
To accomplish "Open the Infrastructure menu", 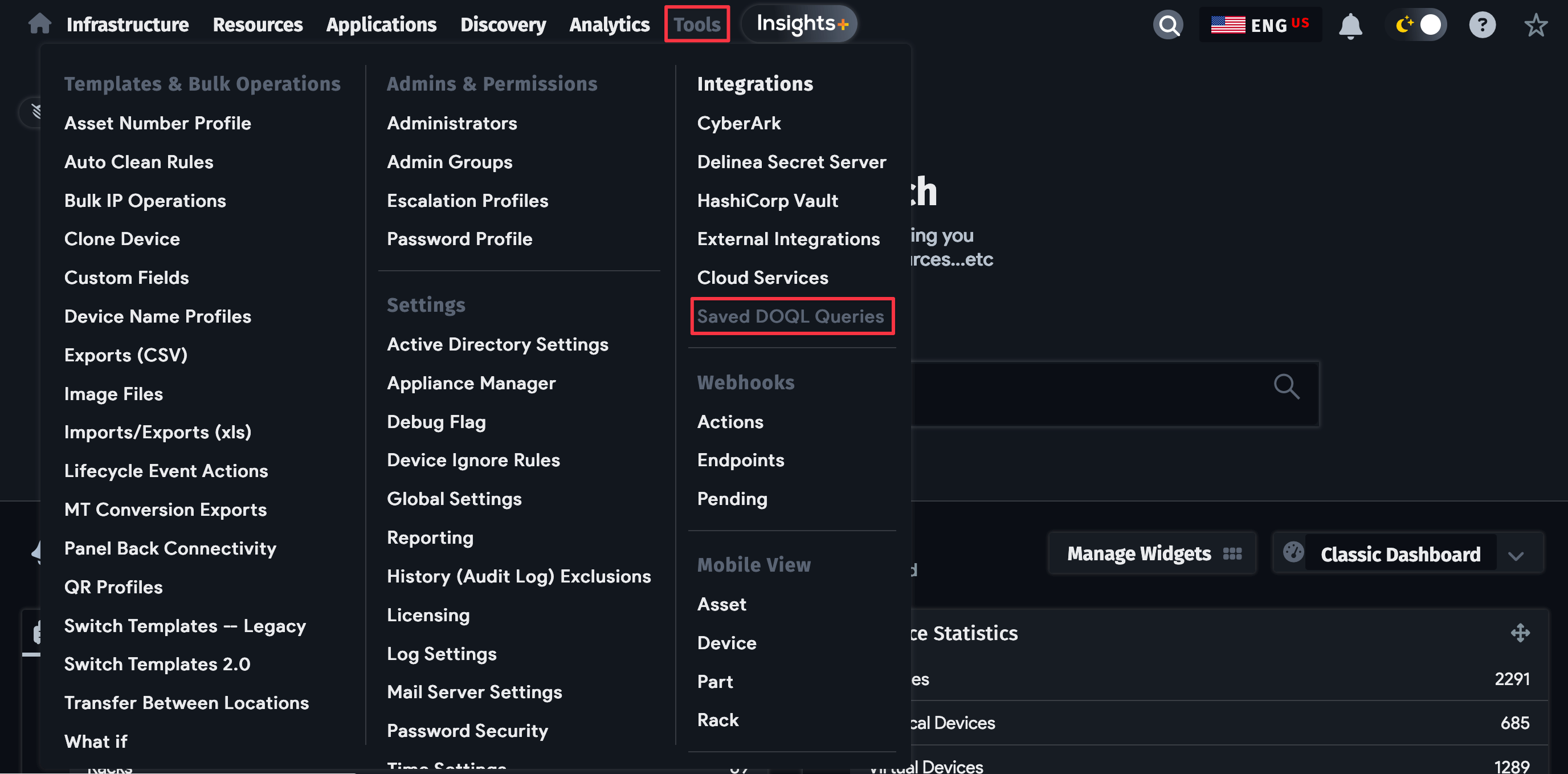I will [128, 25].
